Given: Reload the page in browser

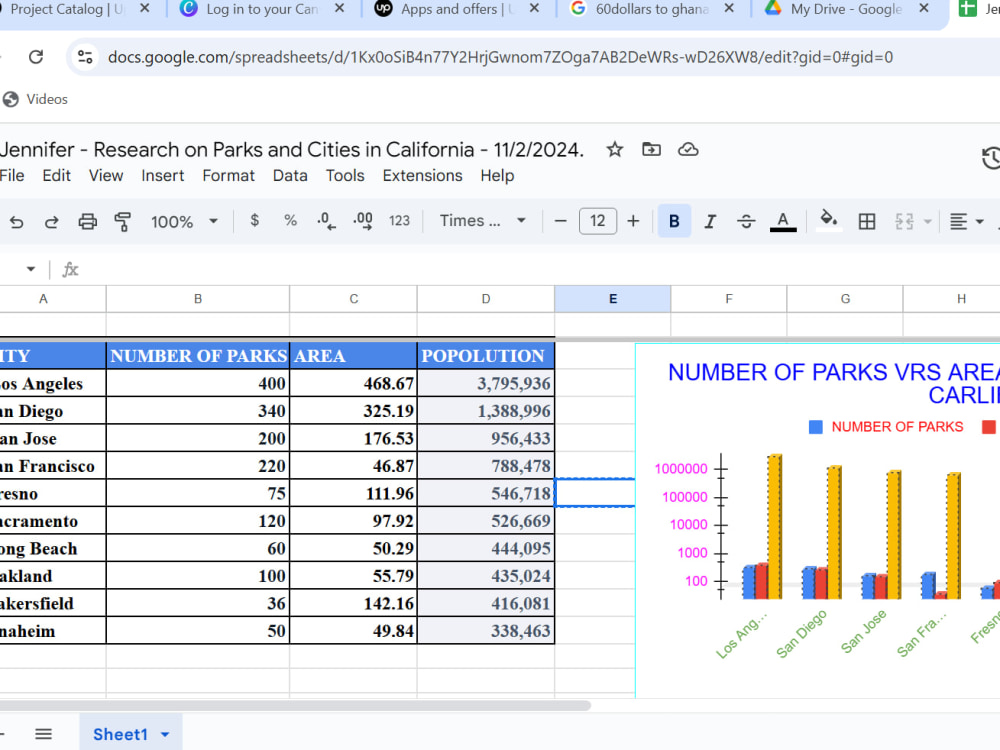Looking at the screenshot, I should pos(36,57).
